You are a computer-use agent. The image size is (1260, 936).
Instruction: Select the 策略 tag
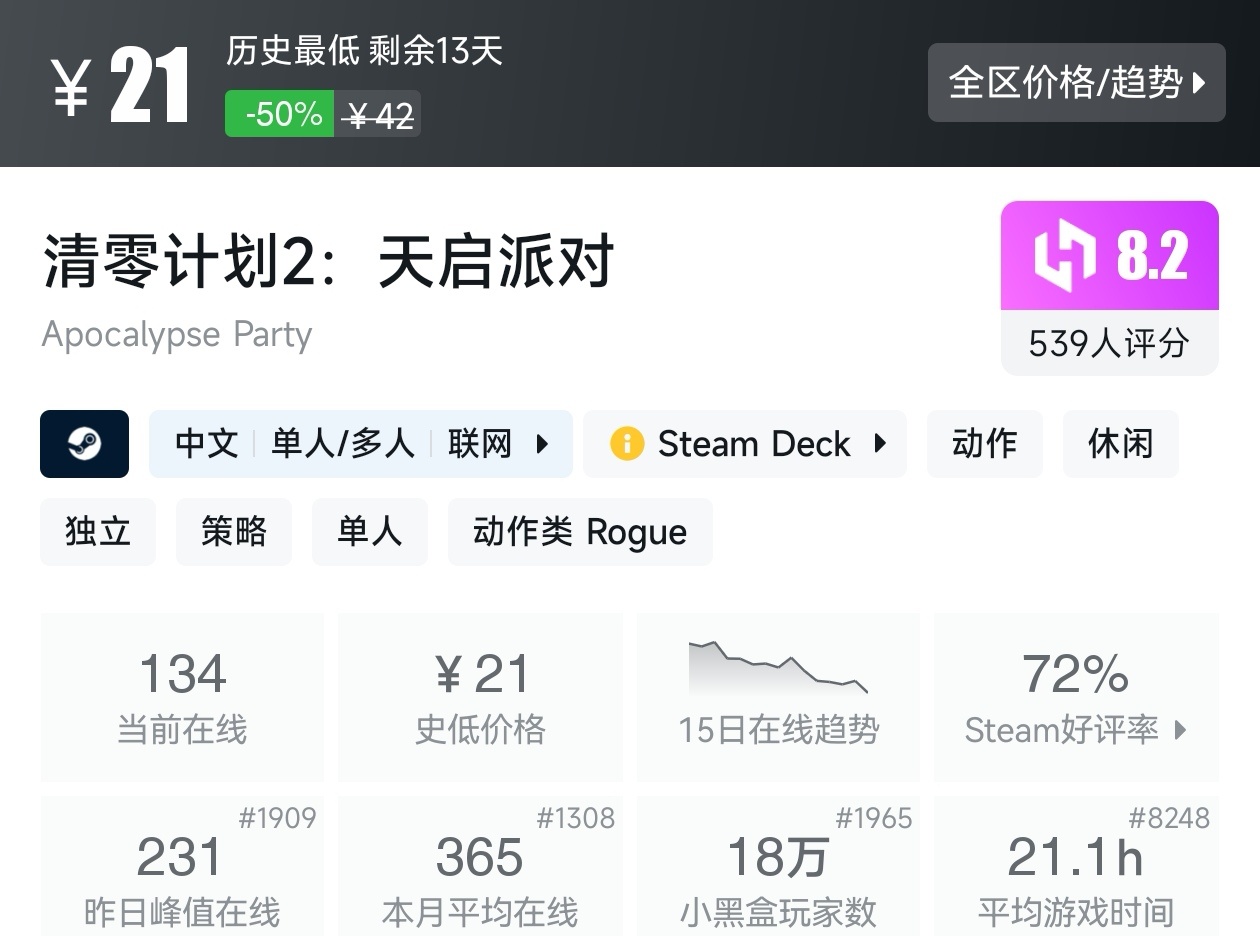tap(234, 531)
